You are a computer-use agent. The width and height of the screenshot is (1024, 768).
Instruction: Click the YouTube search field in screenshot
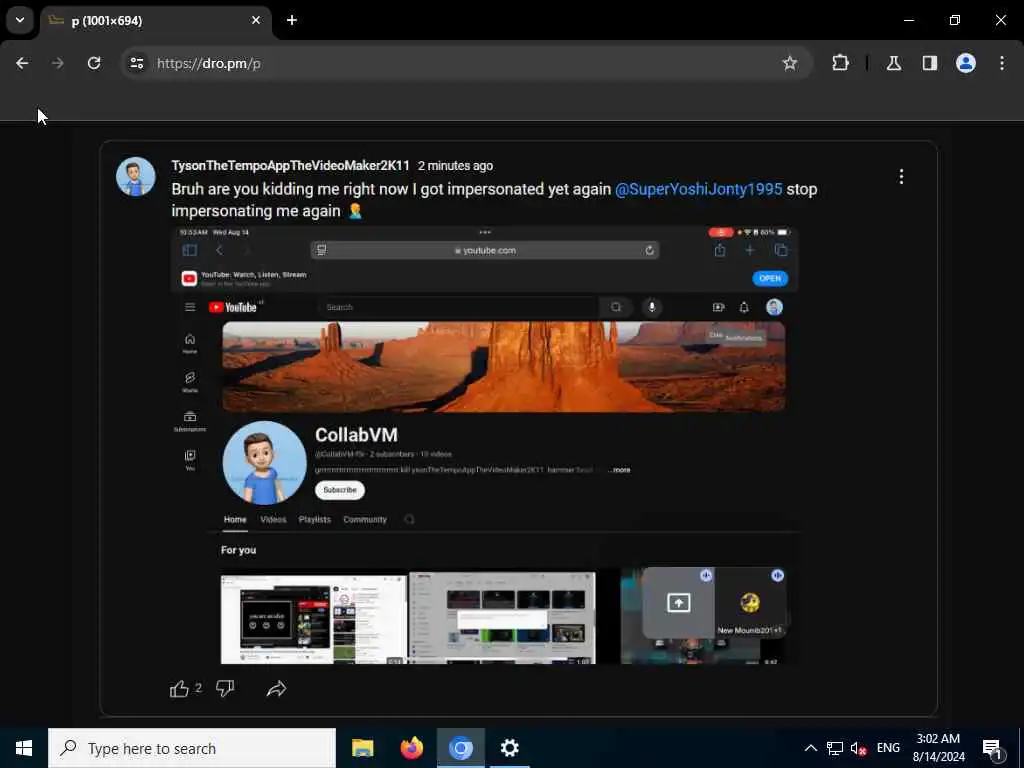click(458, 307)
